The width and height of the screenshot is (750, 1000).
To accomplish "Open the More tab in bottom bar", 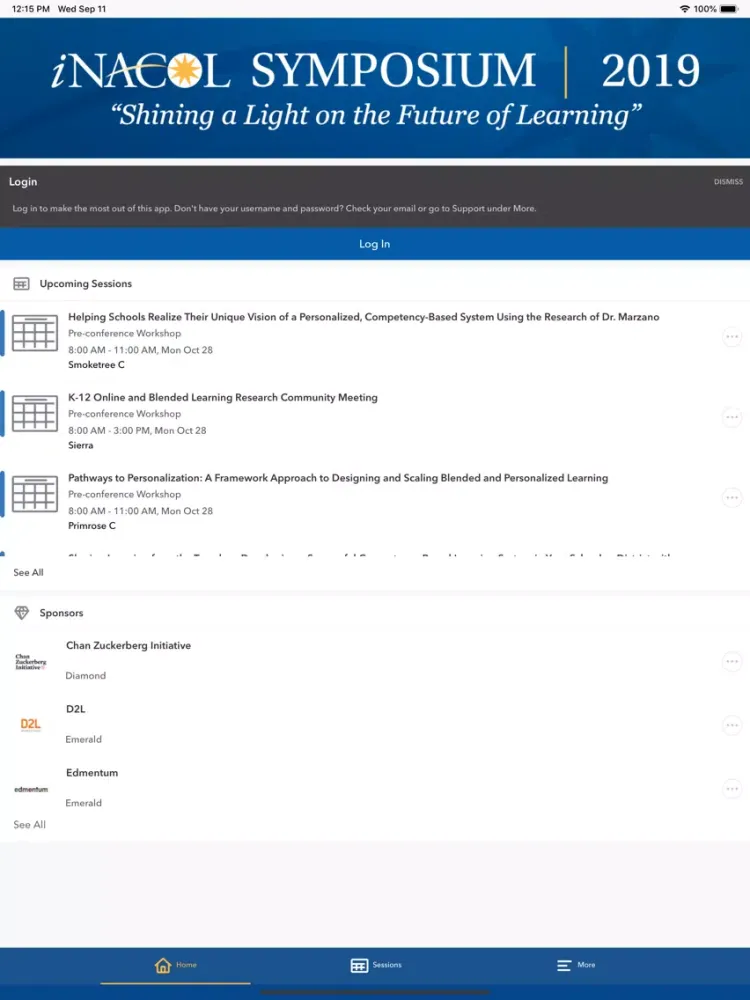I will 576,965.
